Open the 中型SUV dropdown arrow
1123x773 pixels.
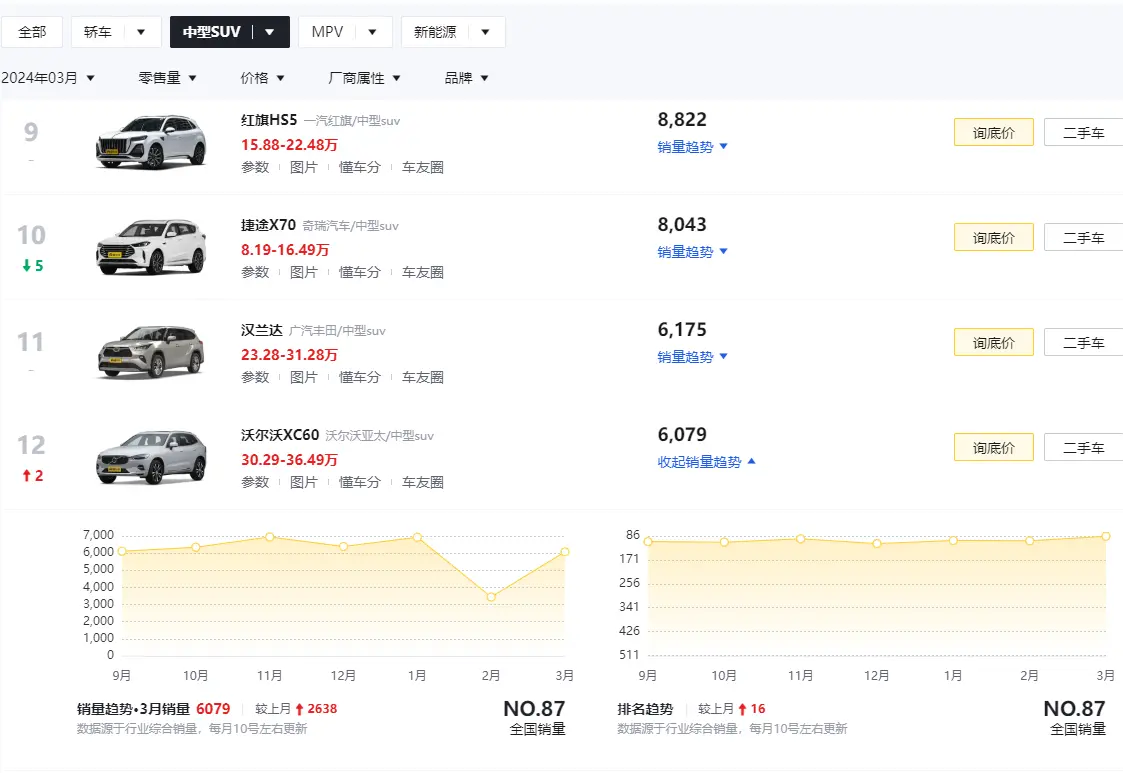pos(270,32)
